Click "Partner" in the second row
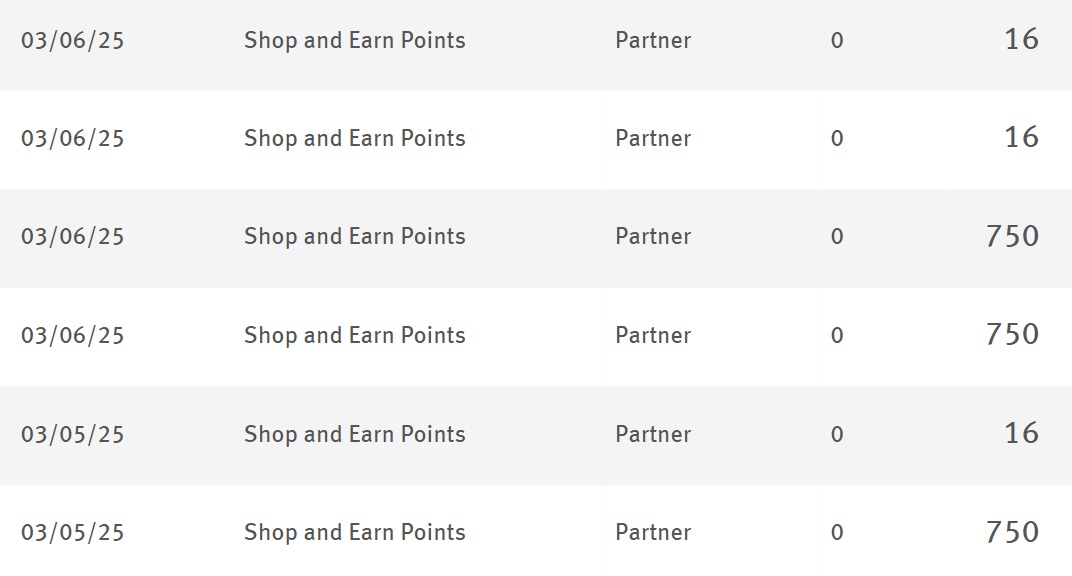Screen dimensions: 1072x576 [653, 138]
